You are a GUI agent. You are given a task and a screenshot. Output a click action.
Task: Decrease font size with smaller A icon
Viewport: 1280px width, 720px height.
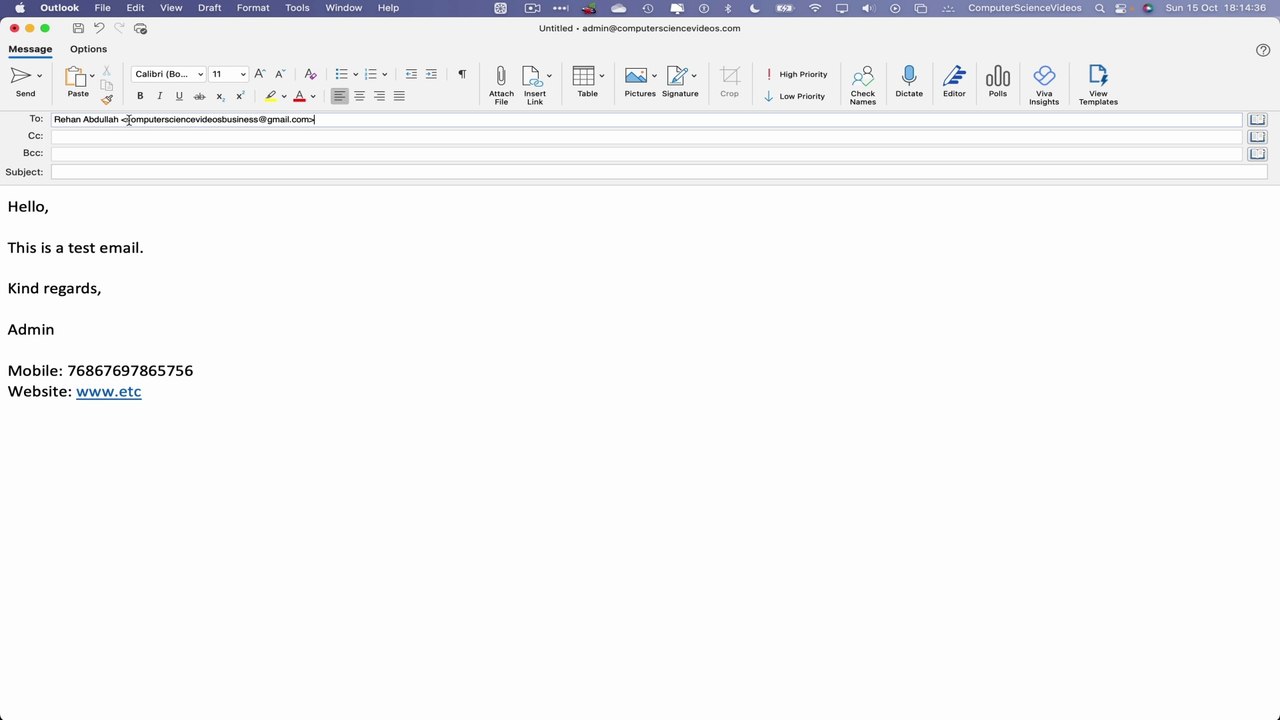tap(278, 74)
